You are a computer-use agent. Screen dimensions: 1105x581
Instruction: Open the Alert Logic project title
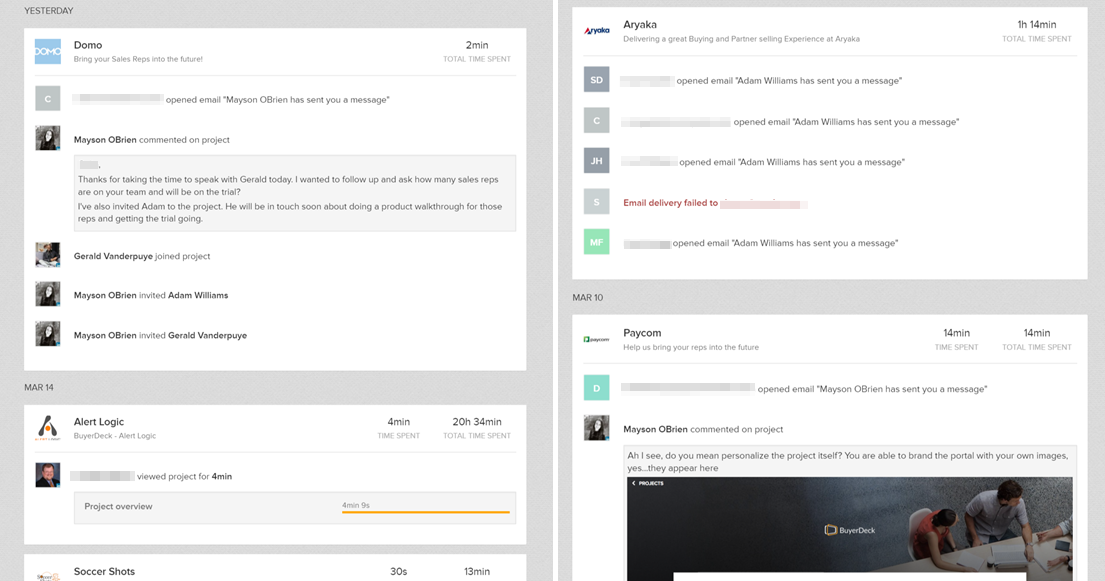pos(99,422)
